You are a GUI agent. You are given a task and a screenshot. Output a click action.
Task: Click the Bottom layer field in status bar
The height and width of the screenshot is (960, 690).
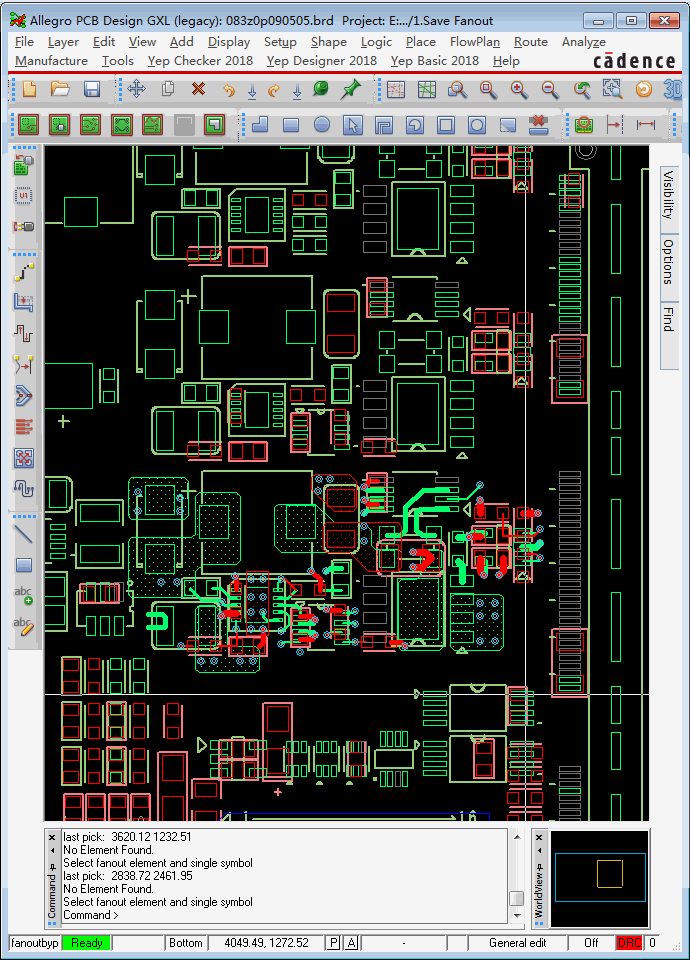pyautogui.click(x=186, y=943)
